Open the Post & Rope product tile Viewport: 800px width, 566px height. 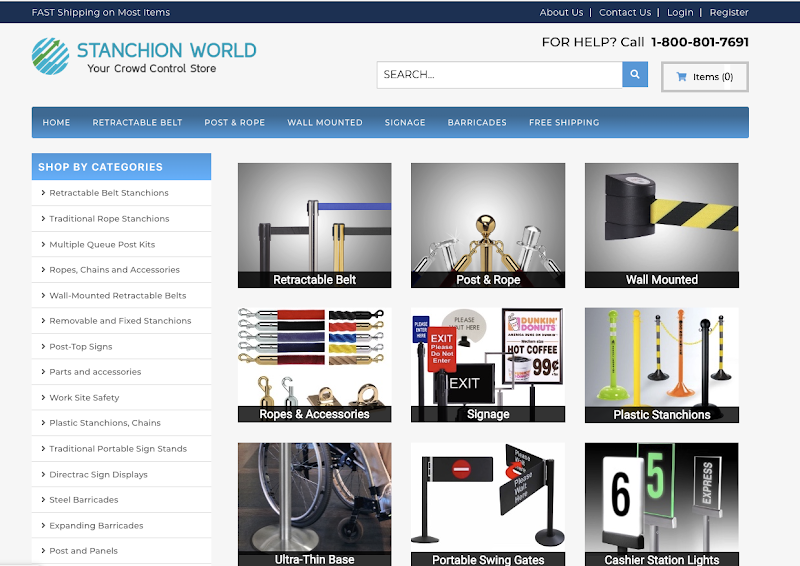pos(488,225)
